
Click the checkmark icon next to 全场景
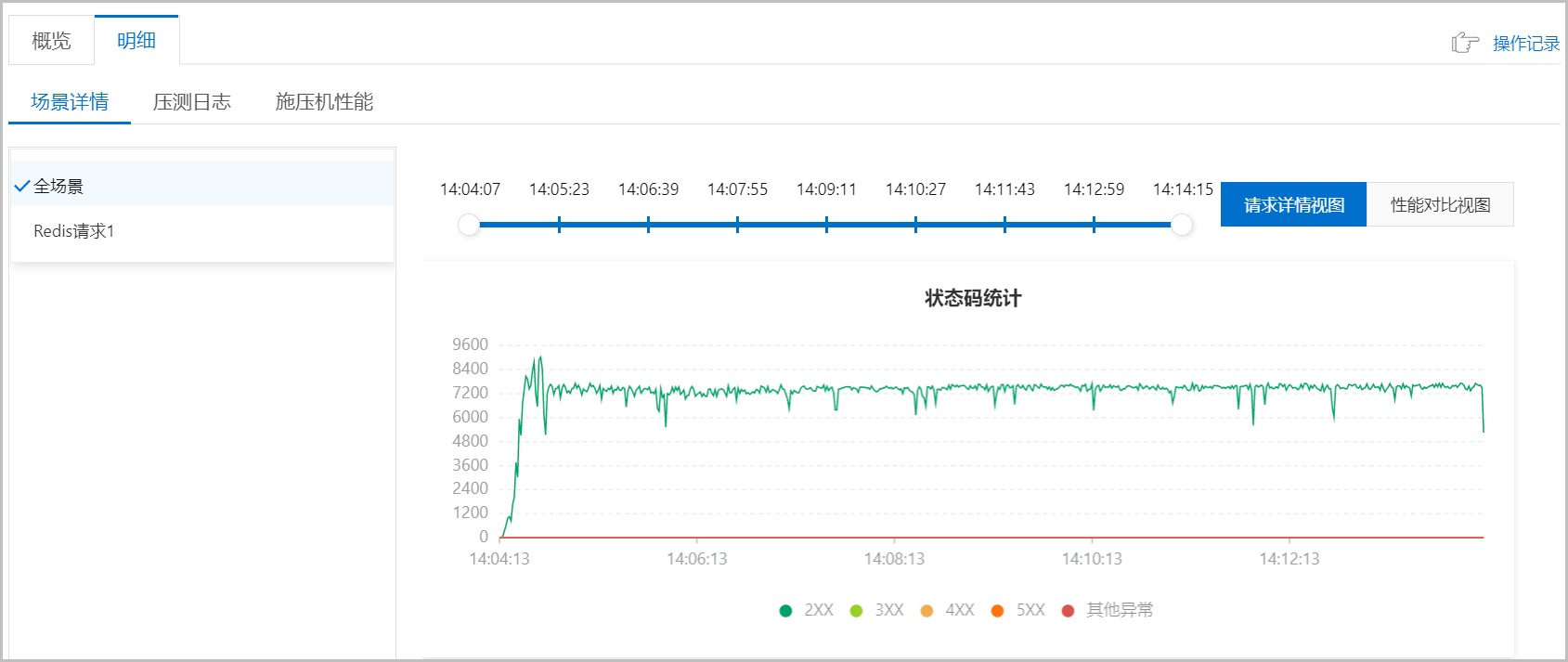(22, 186)
